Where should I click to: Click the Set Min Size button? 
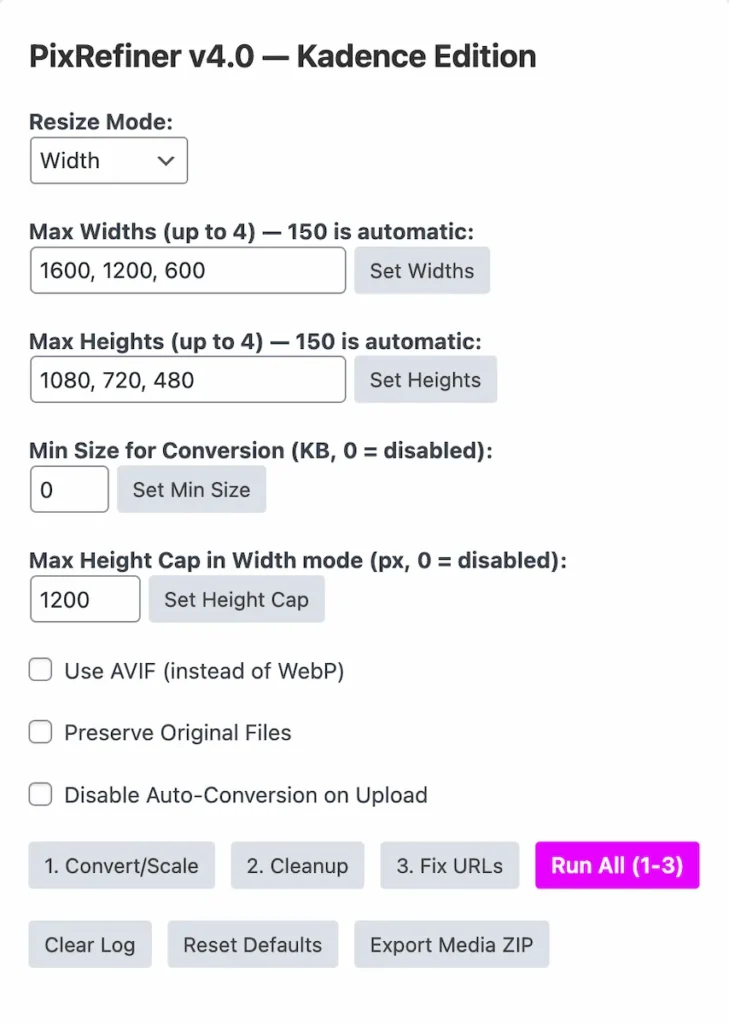point(191,490)
